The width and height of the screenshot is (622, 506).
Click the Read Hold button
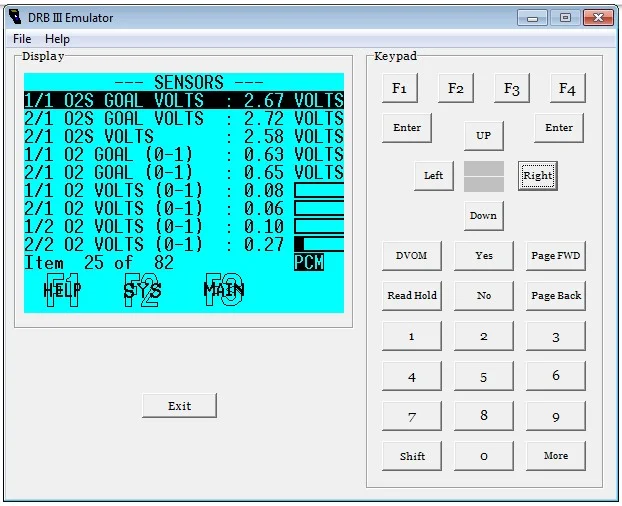tap(412, 296)
